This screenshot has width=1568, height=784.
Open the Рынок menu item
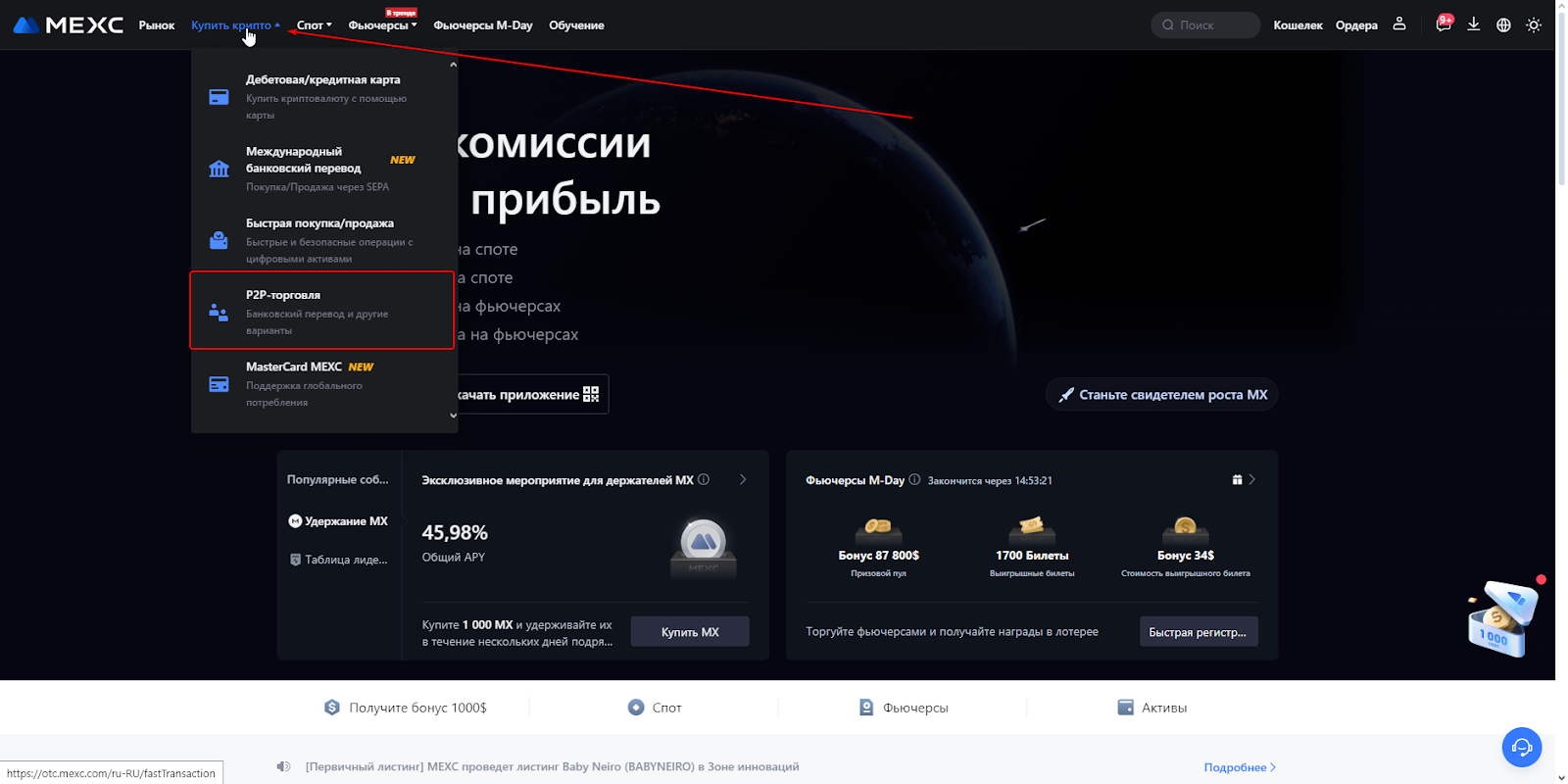pyautogui.click(x=157, y=24)
